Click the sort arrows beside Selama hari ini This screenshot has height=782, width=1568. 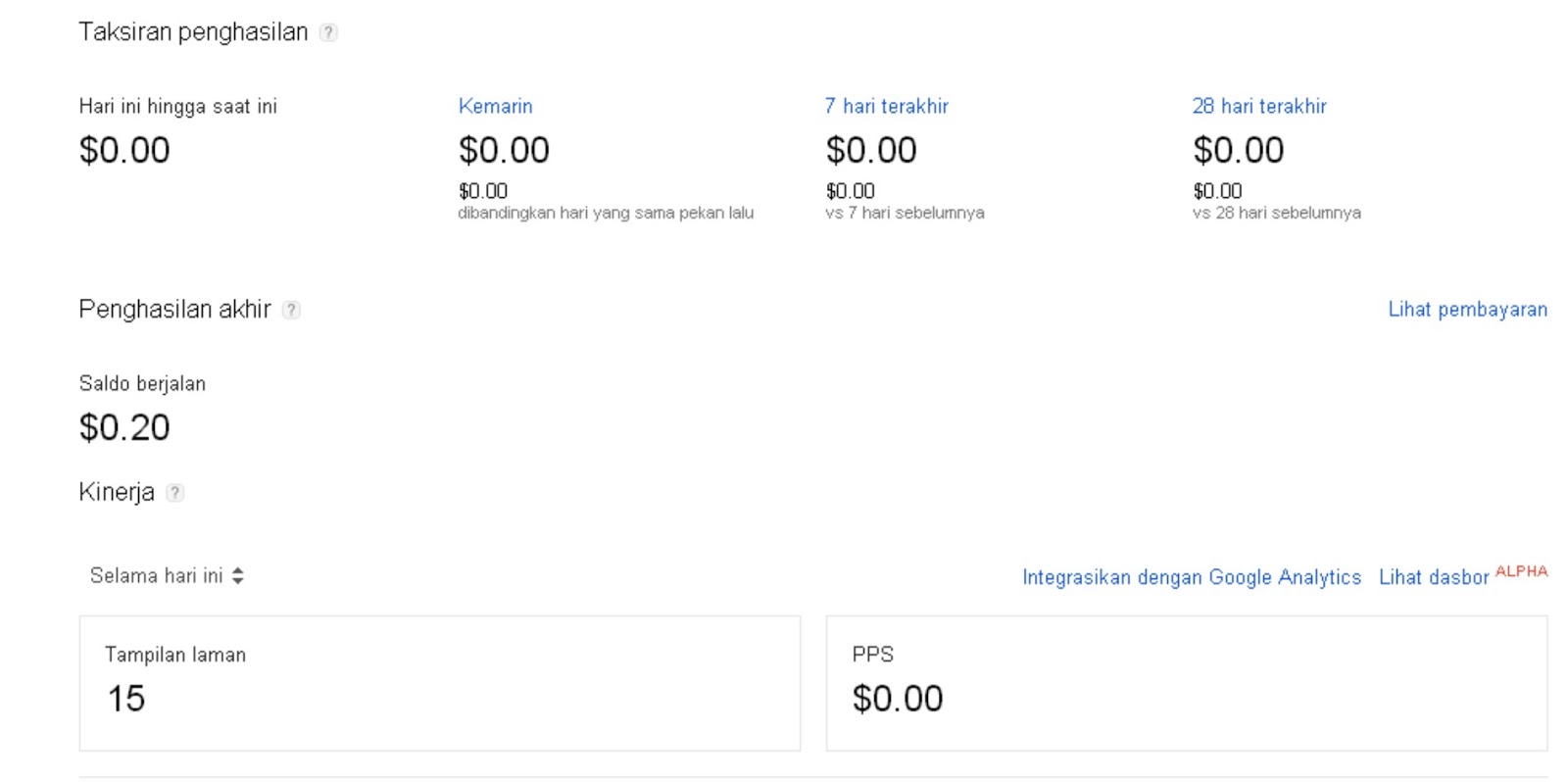point(238,576)
